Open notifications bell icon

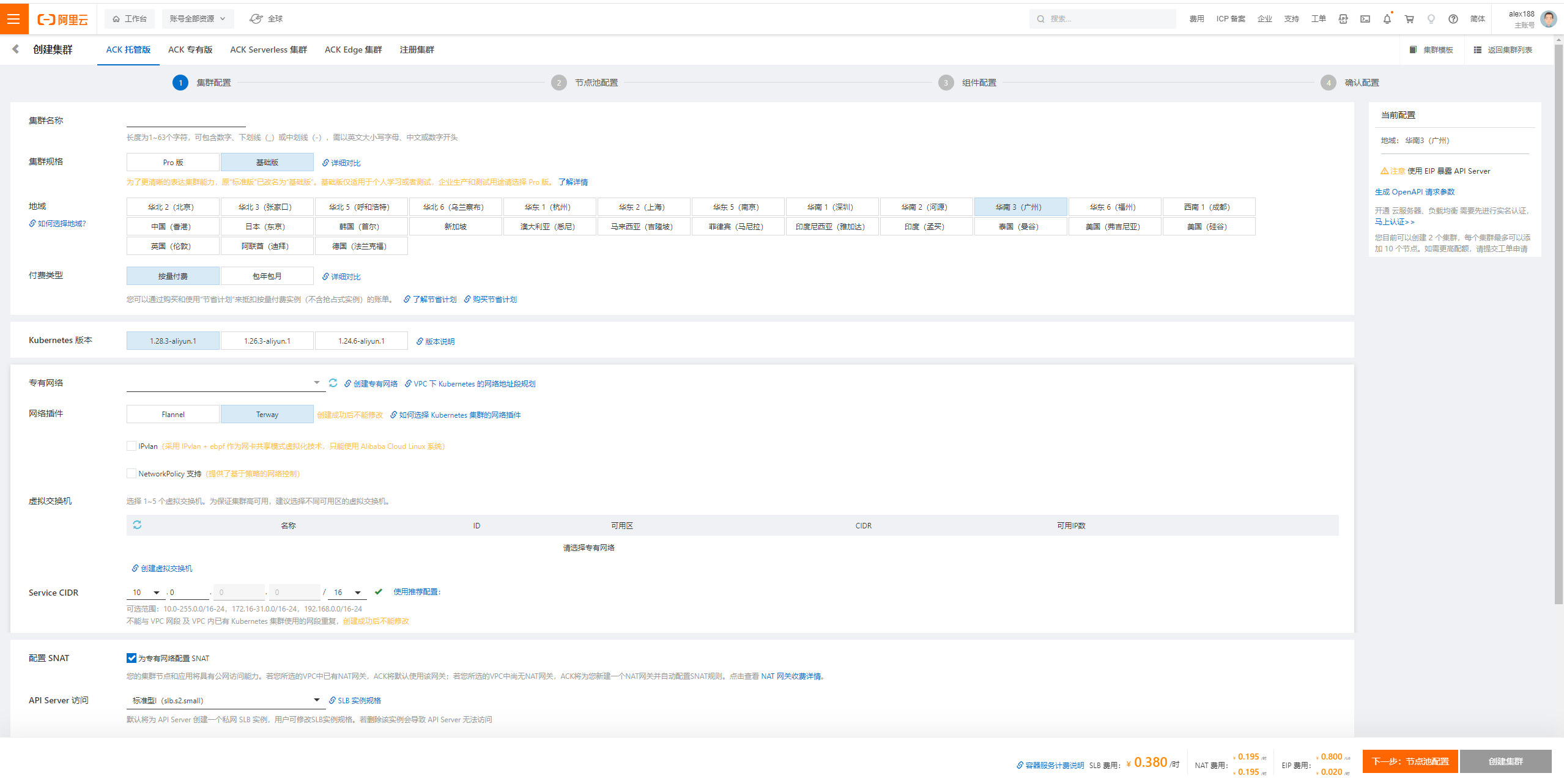(x=1387, y=19)
